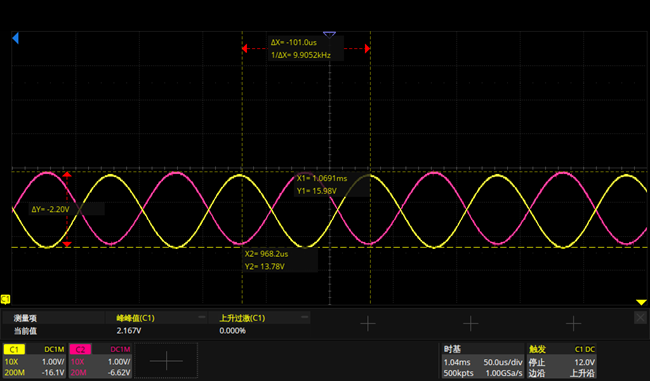The height and width of the screenshot is (381, 650).
Task: Select the right red ΔX arrow
Action: (x=367, y=49)
